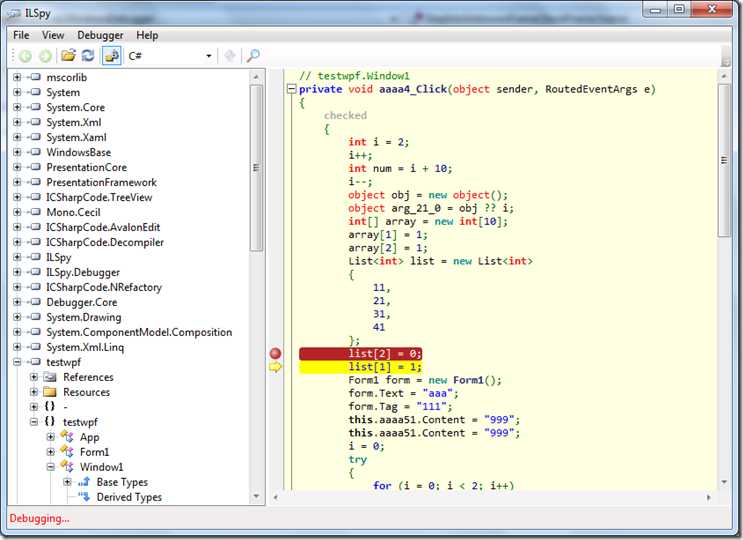
Task: Open search with the magnifier icon
Action: 253,56
